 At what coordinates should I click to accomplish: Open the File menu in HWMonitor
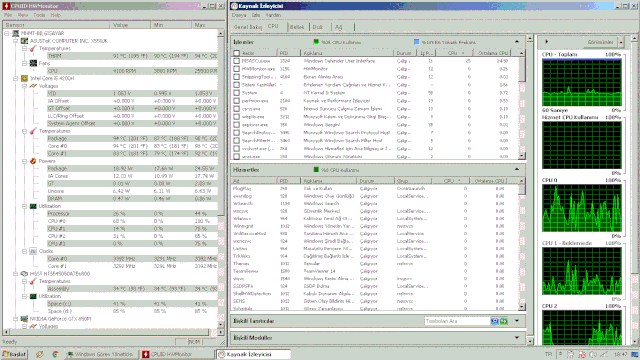pyautogui.click(x=8, y=15)
